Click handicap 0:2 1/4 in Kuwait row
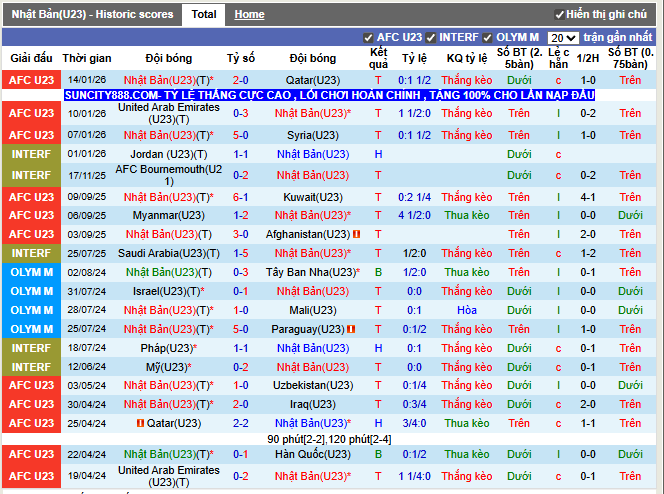The width and height of the screenshot is (664, 494). pos(414,197)
